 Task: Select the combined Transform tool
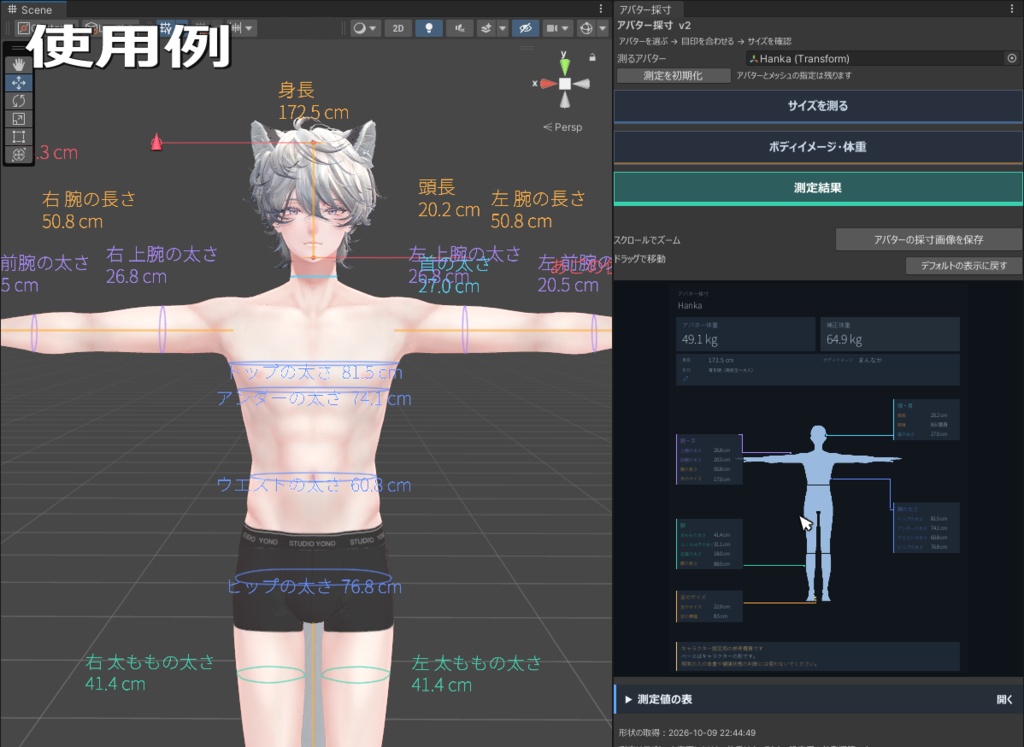click(x=18, y=155)
